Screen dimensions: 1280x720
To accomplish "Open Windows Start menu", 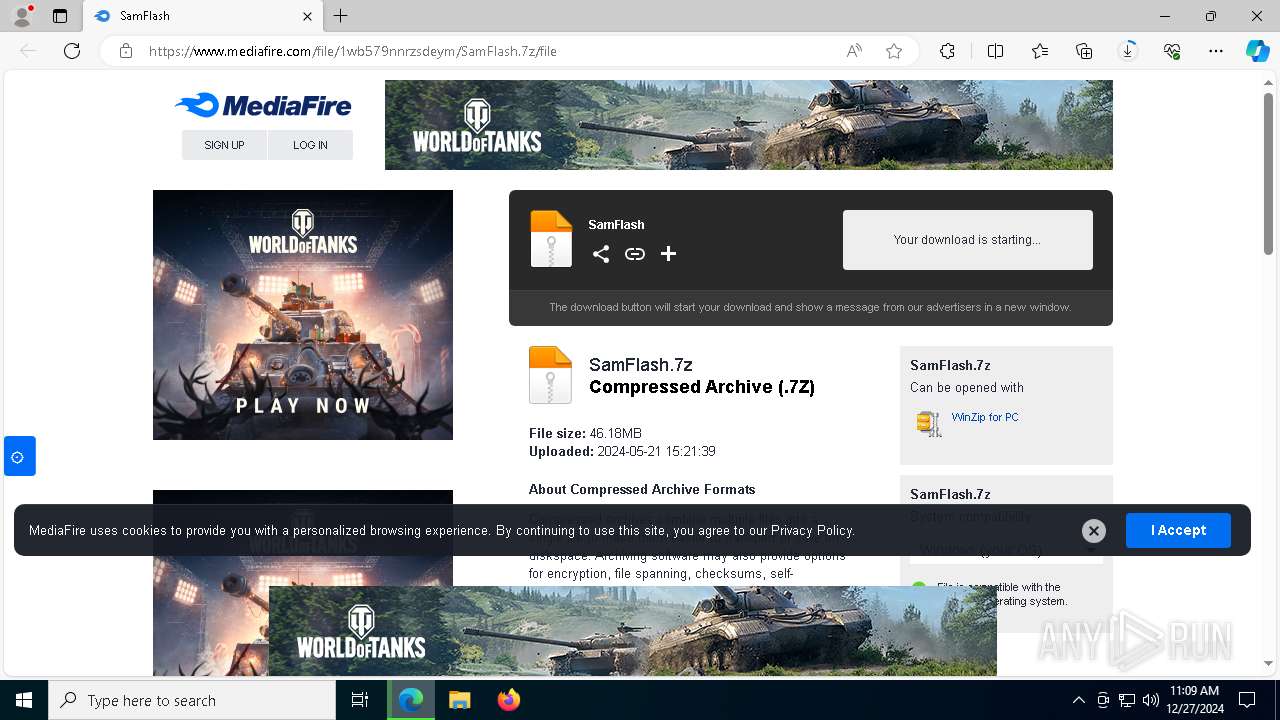I will (x=24, y=700).
